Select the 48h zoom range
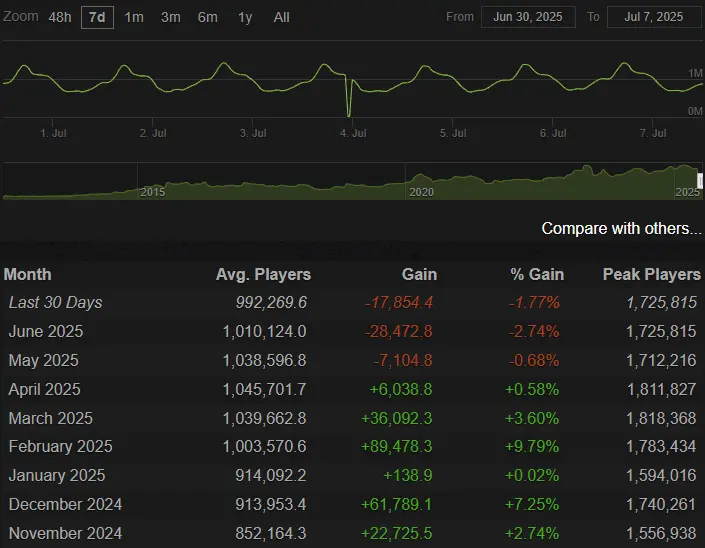This screenshot has width=705, height=548. [x=60, y=17]
